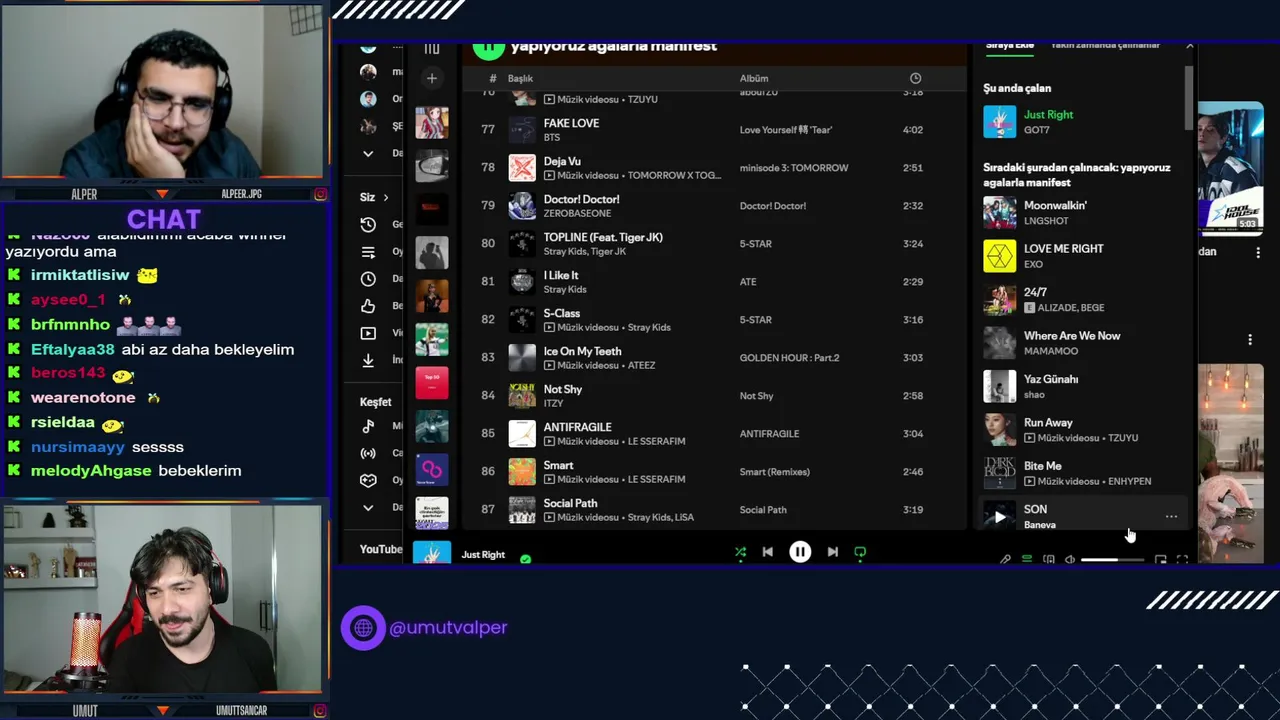Click the Just Right now-playing cover in player bar

(x=432, y=553)
